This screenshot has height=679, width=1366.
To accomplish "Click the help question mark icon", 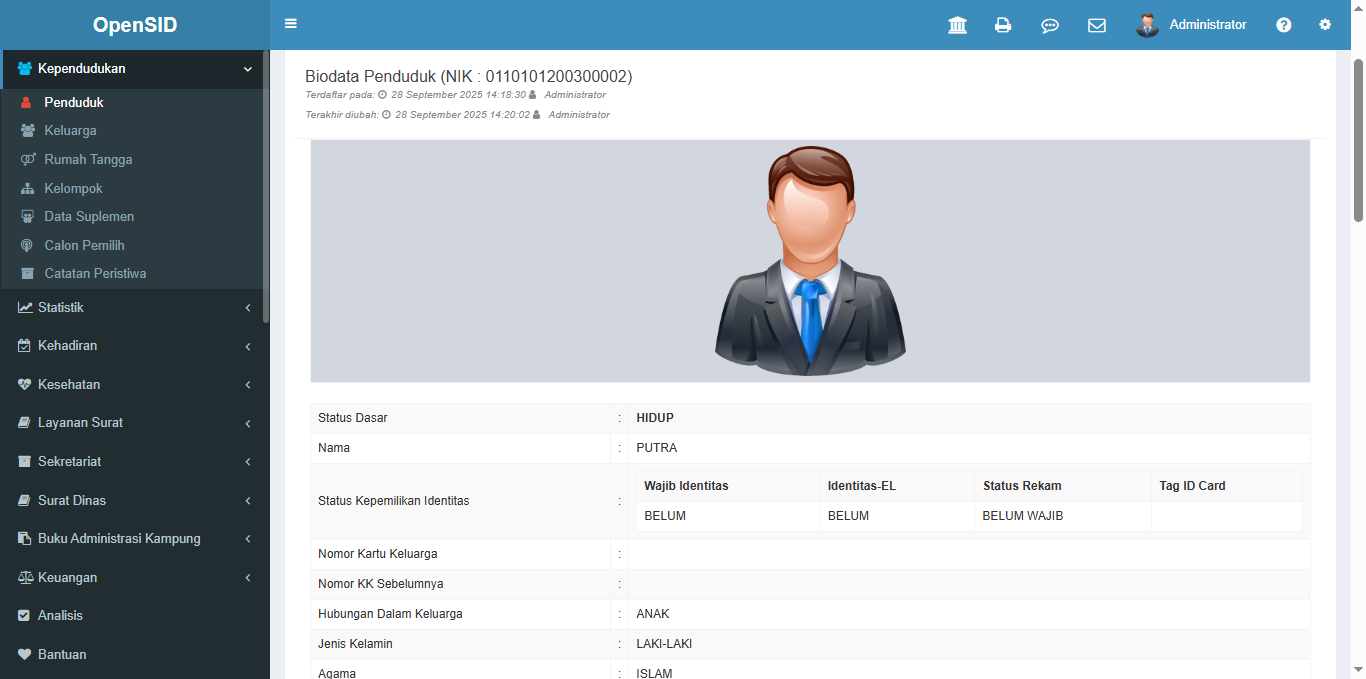I will pyautogui.click(x=1284, y=25).
